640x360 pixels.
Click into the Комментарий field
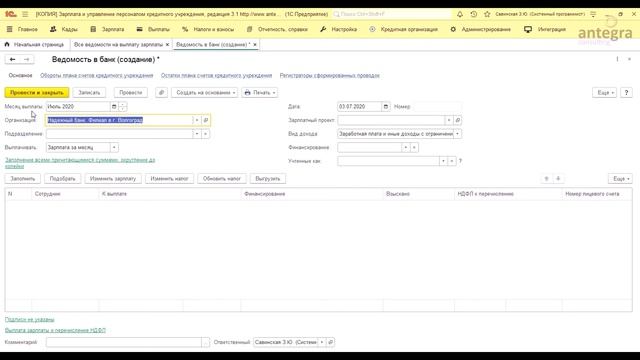coord(124,342)
